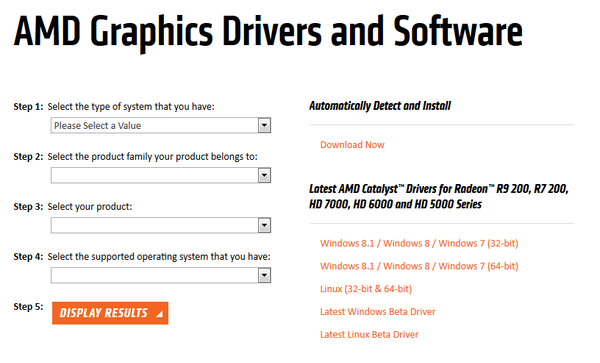
Task: Click the 'Latest AMD Catalyst Drivers' section heading
Action: (x=439, y=196)
